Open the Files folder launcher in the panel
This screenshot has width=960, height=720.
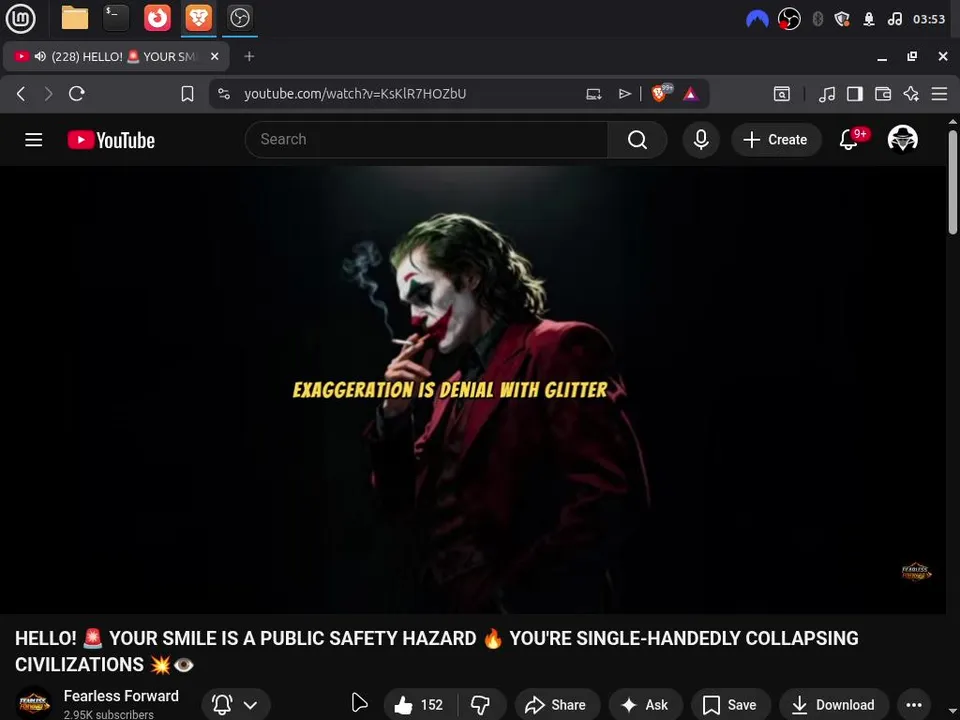tap(75, 18)
